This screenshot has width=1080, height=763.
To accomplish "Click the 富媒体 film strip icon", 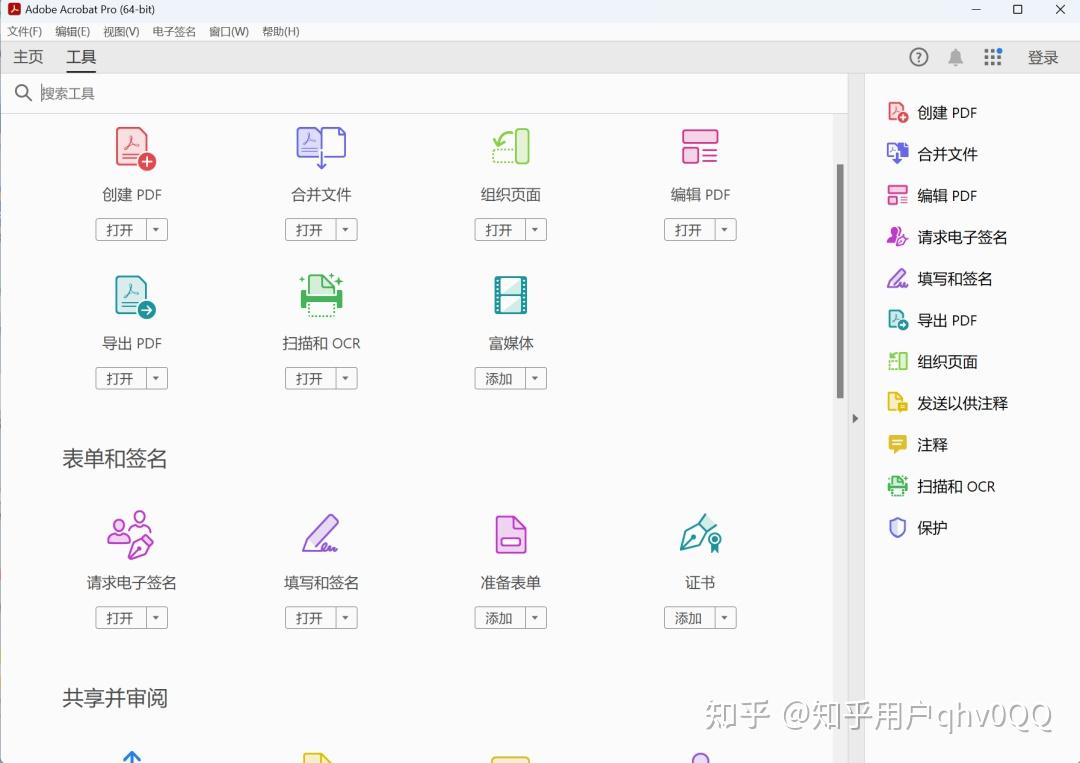I will [510, 295].
